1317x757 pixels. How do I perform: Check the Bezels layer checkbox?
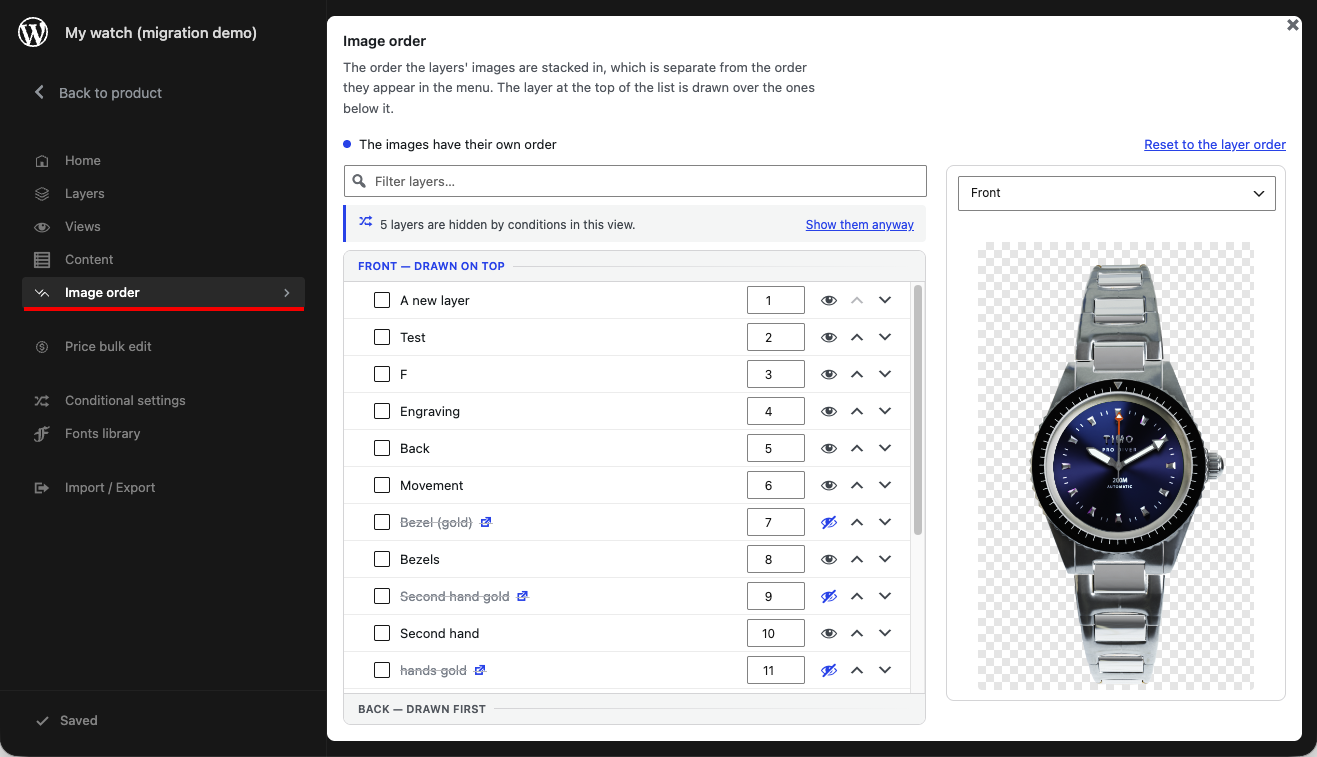[382, 559]
